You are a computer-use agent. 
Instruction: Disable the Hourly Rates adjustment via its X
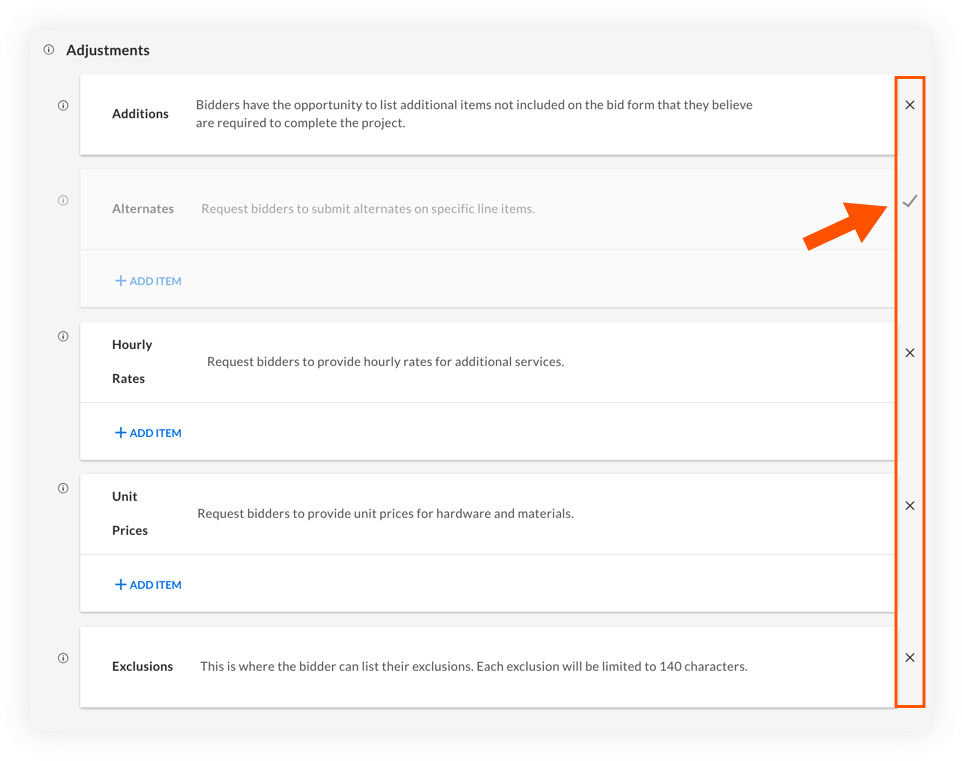[x=909, y=352]
